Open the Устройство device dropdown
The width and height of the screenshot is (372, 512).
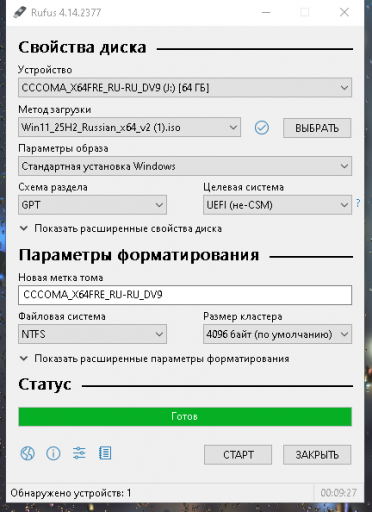click(x=185, y=88)
